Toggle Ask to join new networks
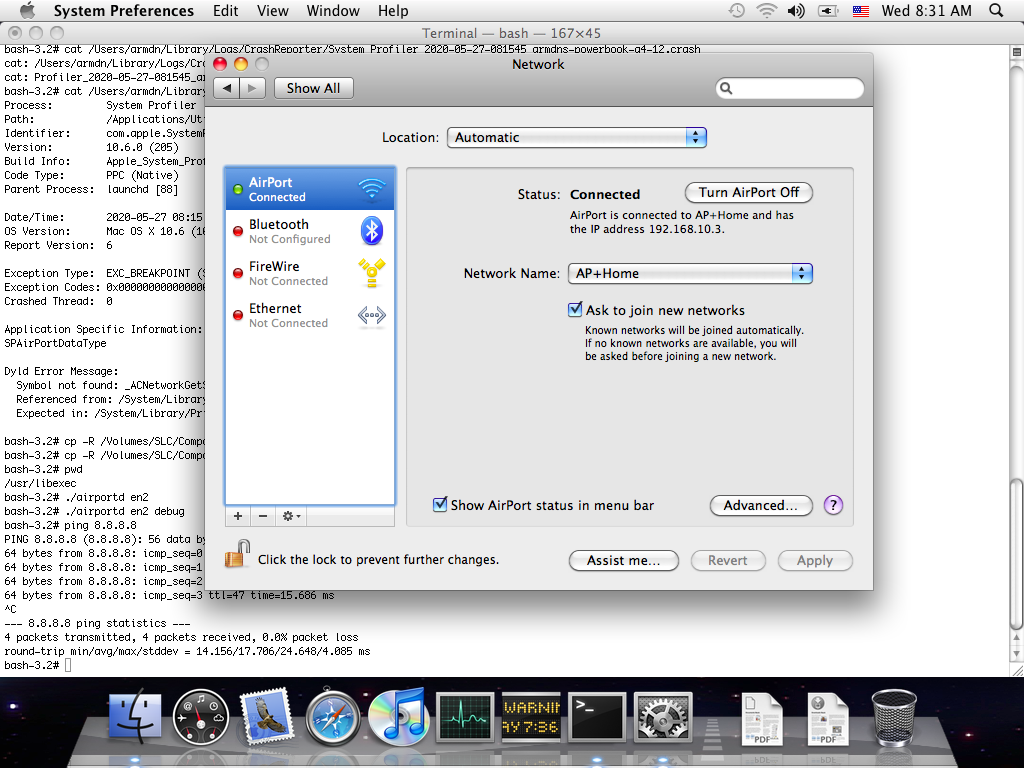Image resolution: width=1024 pixels, height=768 pixels. (575, 310)
